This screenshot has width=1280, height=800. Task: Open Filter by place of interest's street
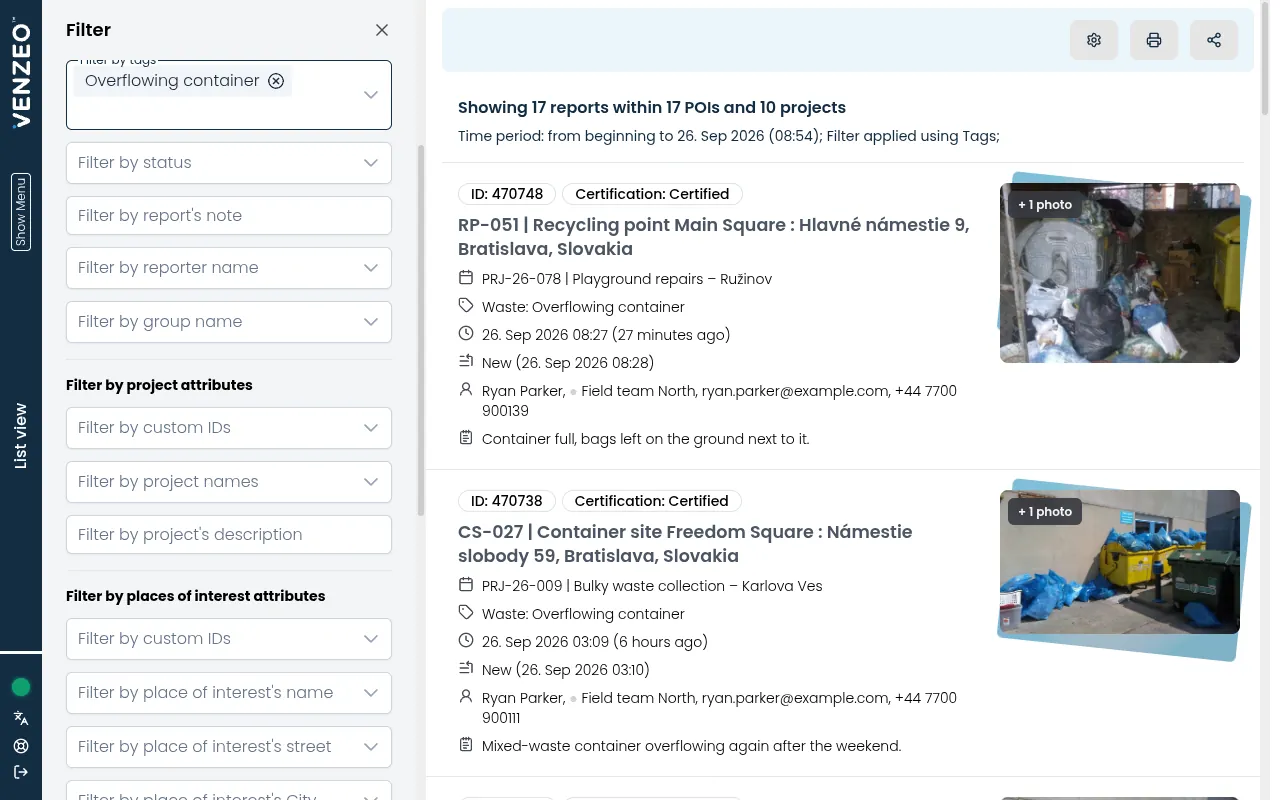point(229,747)
